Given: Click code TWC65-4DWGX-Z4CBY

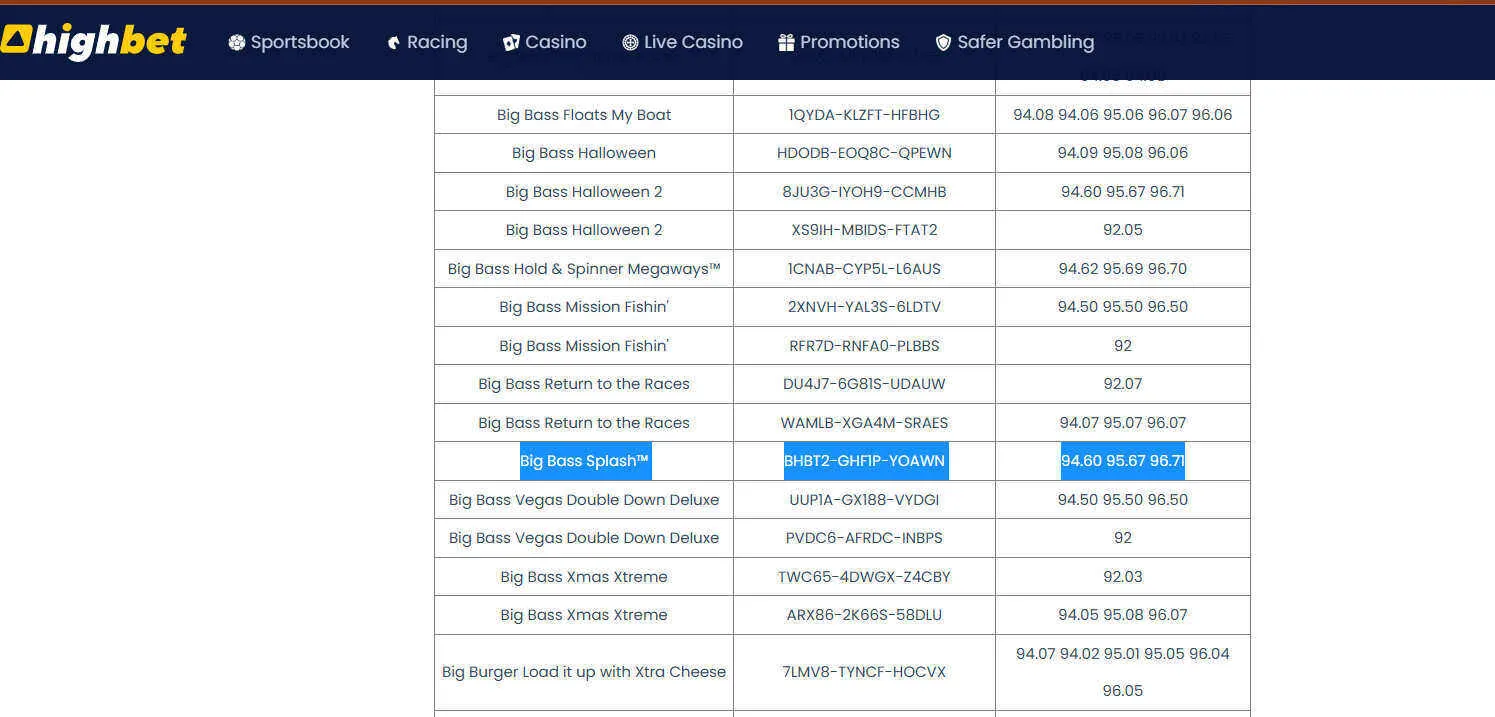Looking at the screenshot, I should pyautogui.click(x=864, y=577).
